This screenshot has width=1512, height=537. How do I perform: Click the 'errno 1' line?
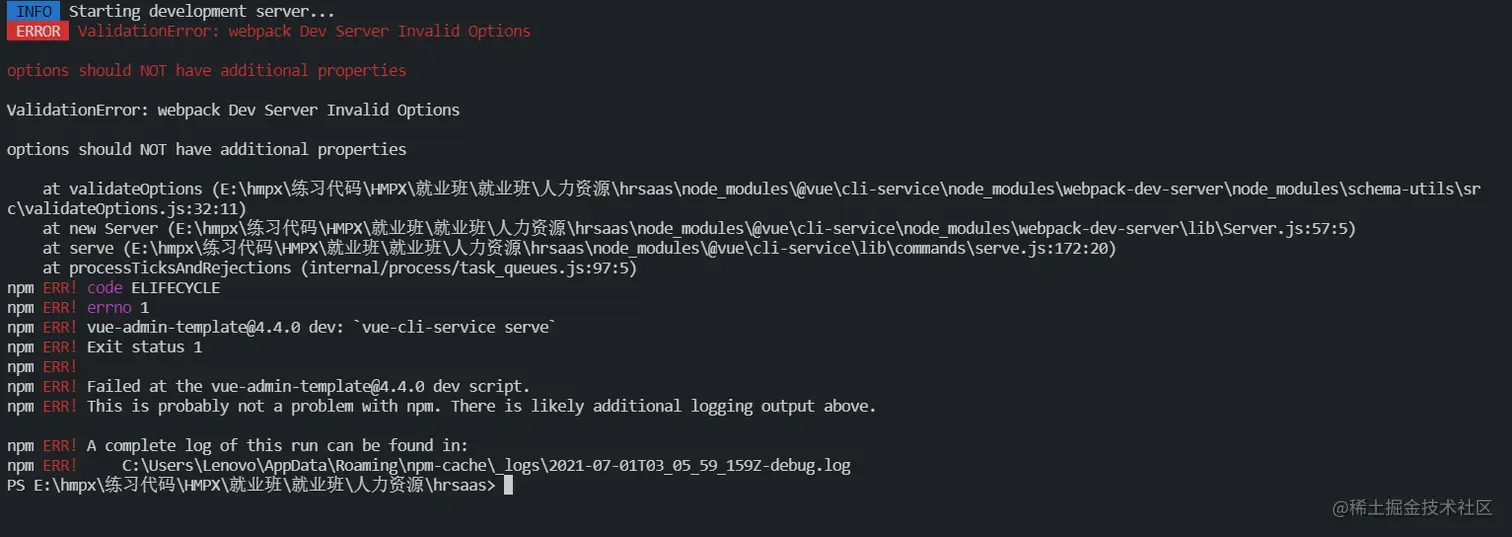pyautogui.click(x=118, y=308)
